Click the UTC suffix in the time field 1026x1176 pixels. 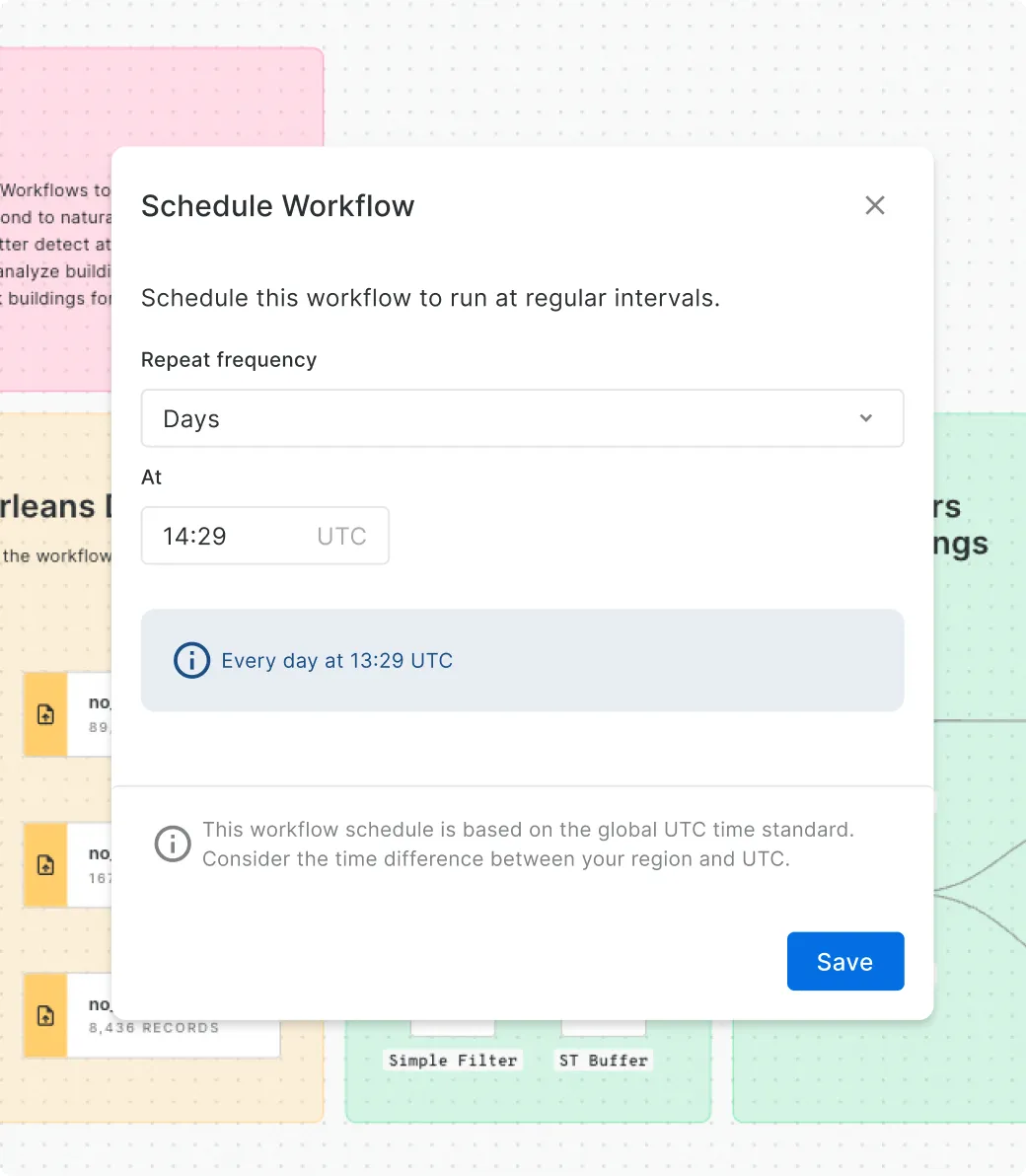point(341,536)
